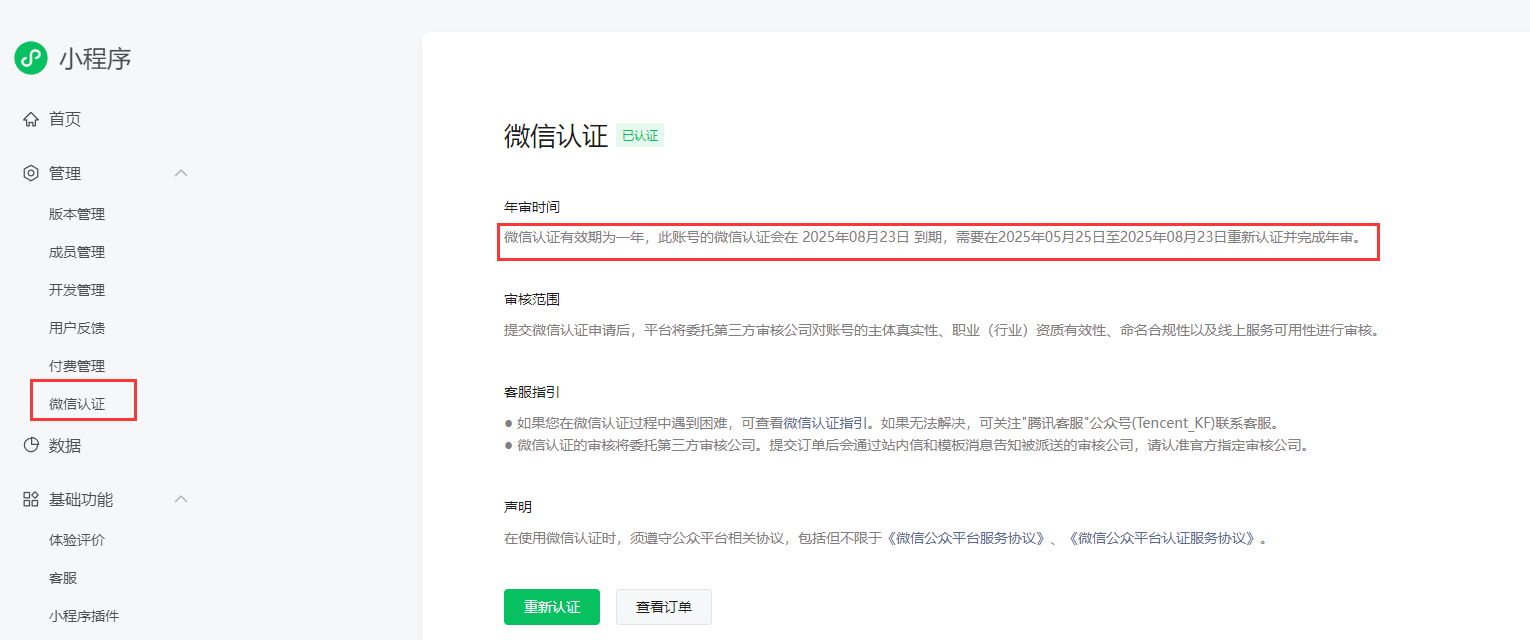The width and height of the screenshot is (1530, 640).
Task: Open 体验评价 page
Action: [x=77, y=540]
